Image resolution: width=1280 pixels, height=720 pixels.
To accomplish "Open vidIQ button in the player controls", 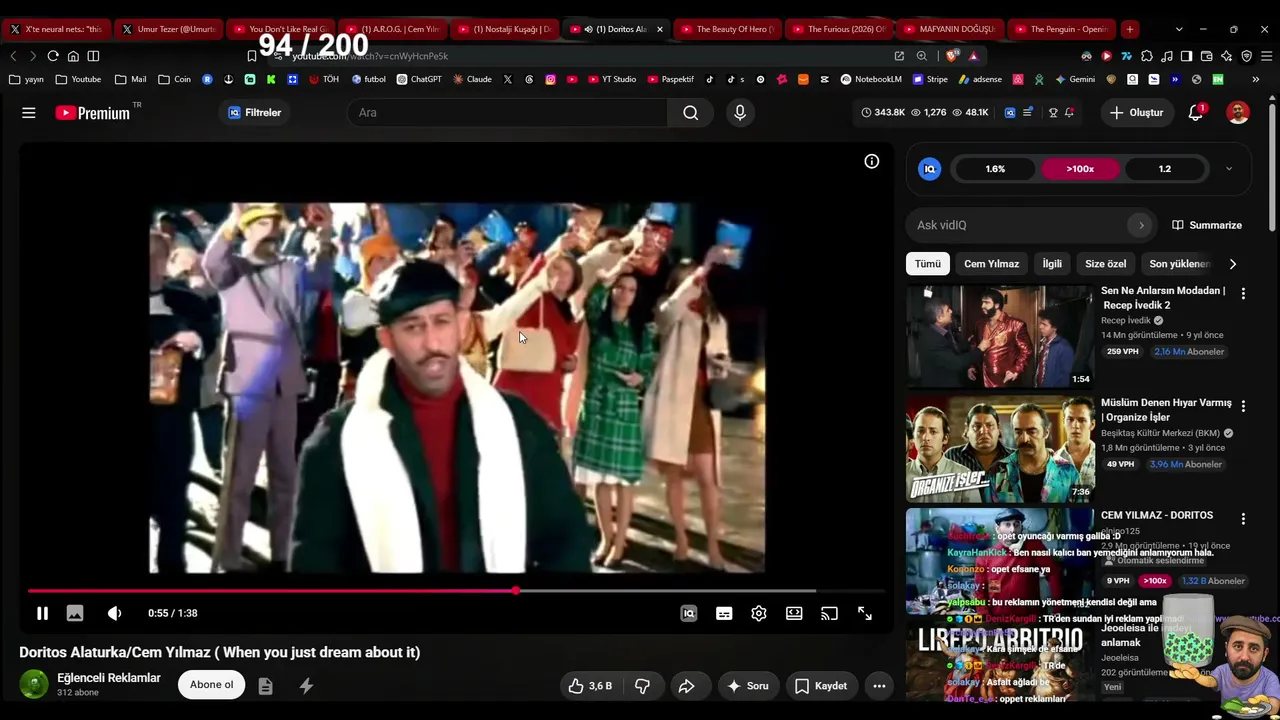I will (x=689, y=613).
